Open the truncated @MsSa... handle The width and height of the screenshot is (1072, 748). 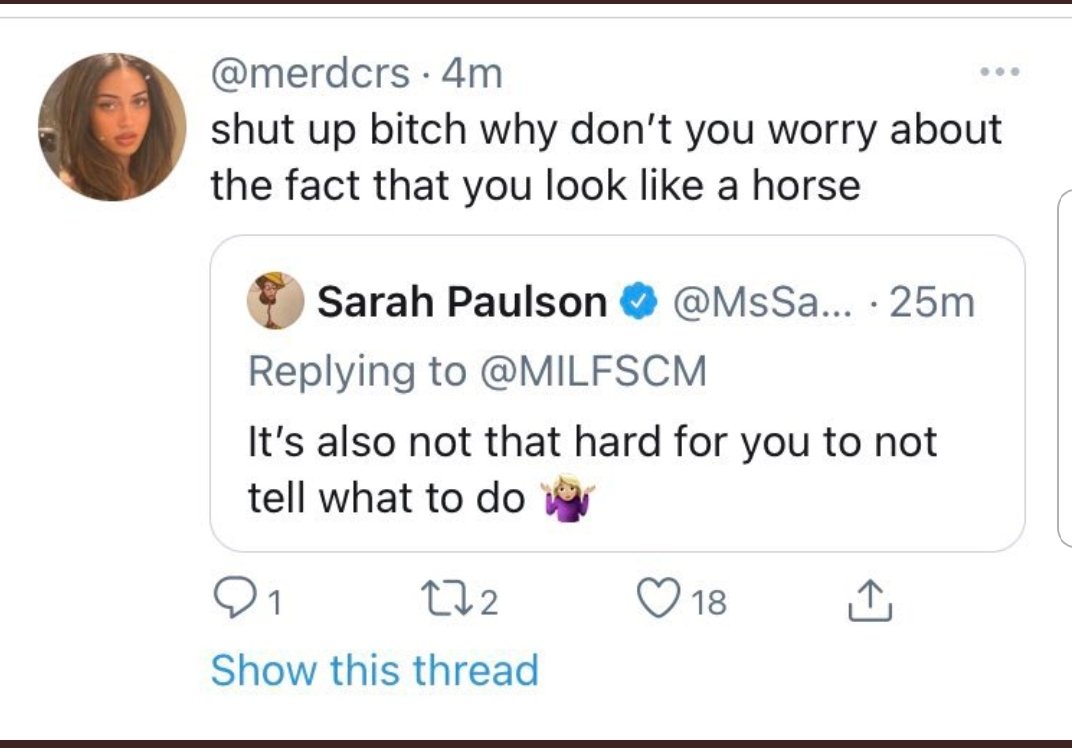[764, 302]
